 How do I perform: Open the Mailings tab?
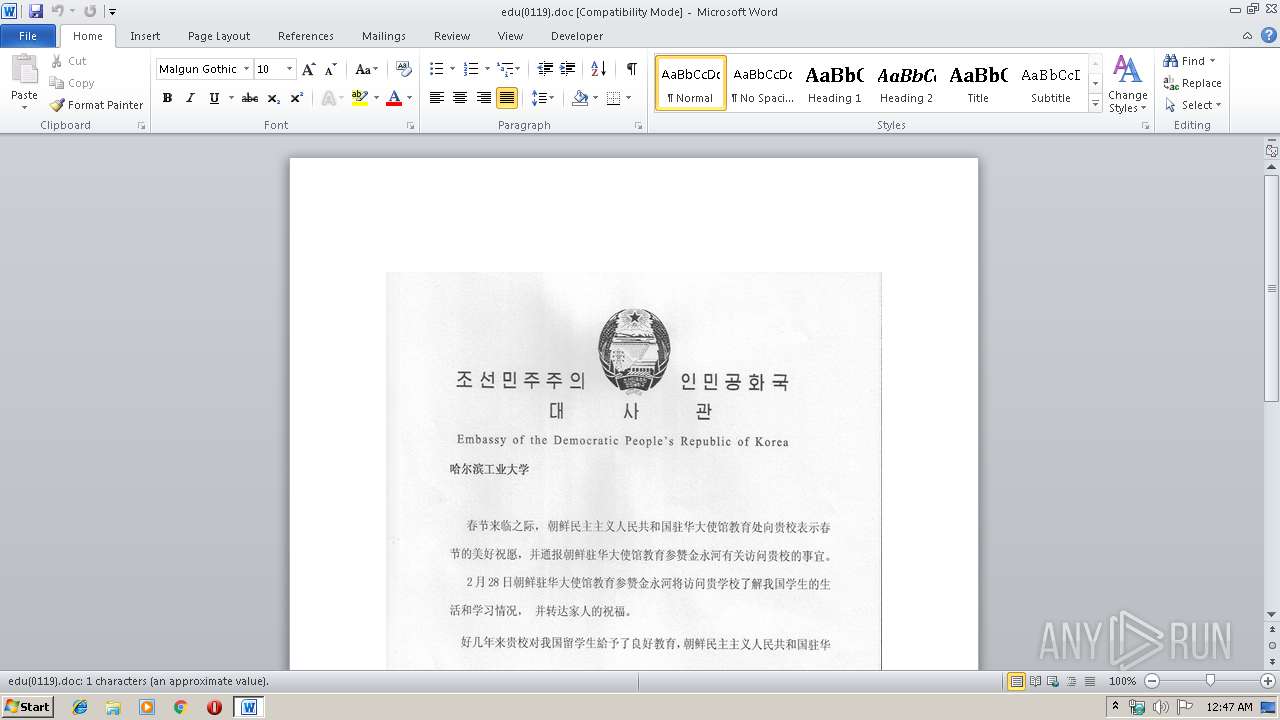(384, 36)
